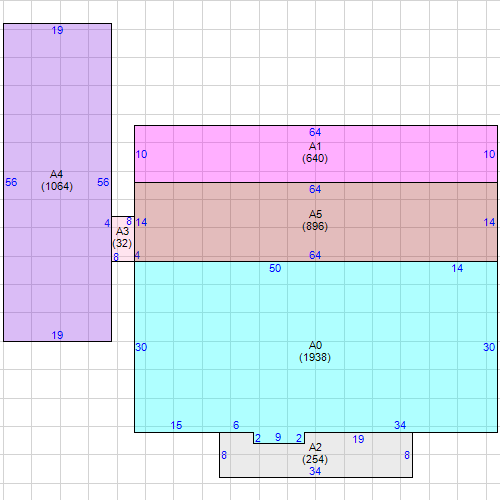Click the right 14 dimension of A5
500x500 pixels.
[x=489, y=222]
